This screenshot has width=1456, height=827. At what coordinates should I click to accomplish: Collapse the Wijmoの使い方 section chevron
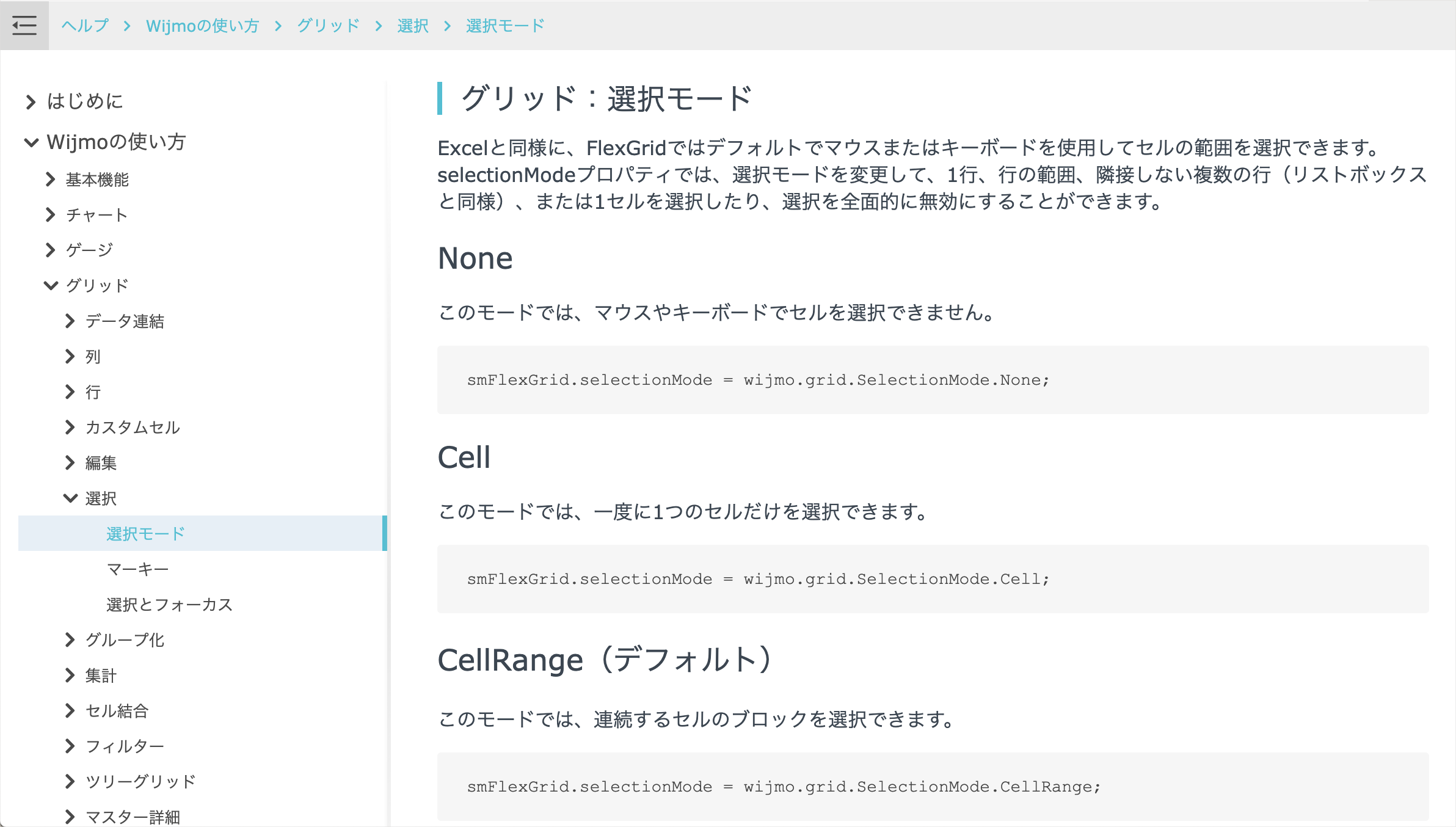click(x=31, y=142)
